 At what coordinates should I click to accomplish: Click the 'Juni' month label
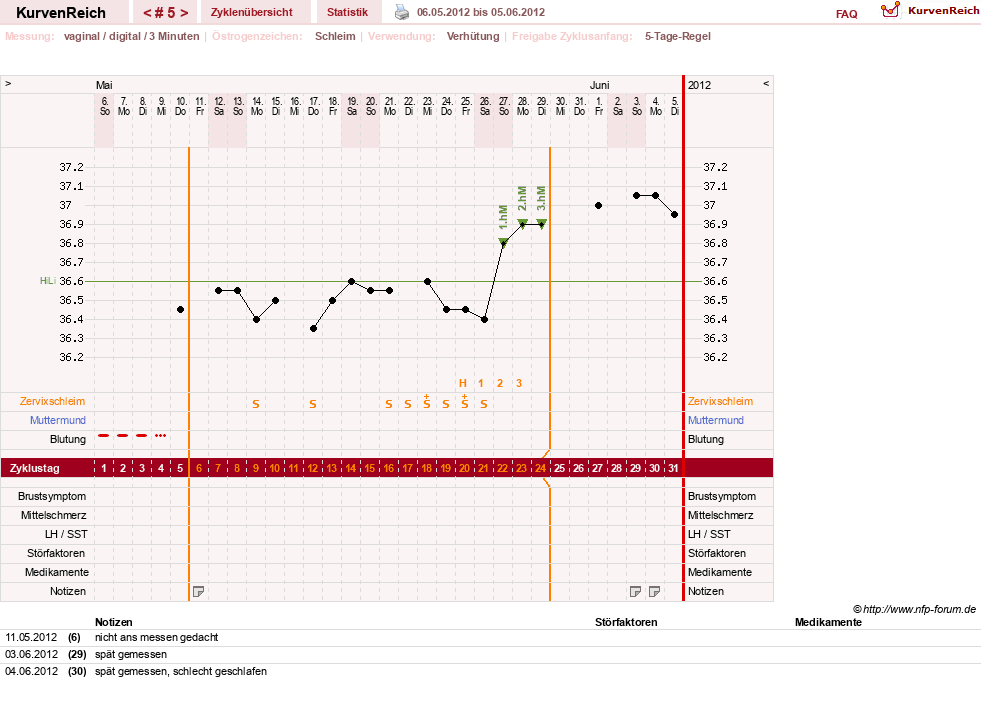click(599, 85)
